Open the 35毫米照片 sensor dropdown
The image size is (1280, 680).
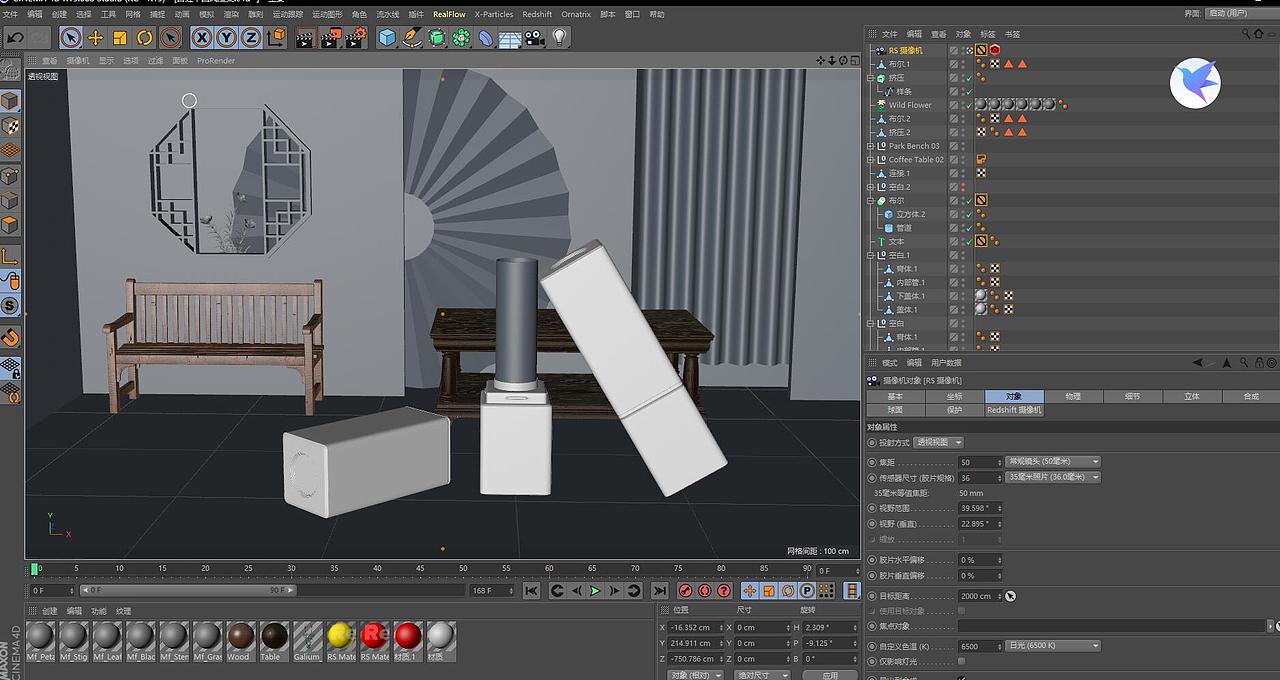click(1054, 477)
